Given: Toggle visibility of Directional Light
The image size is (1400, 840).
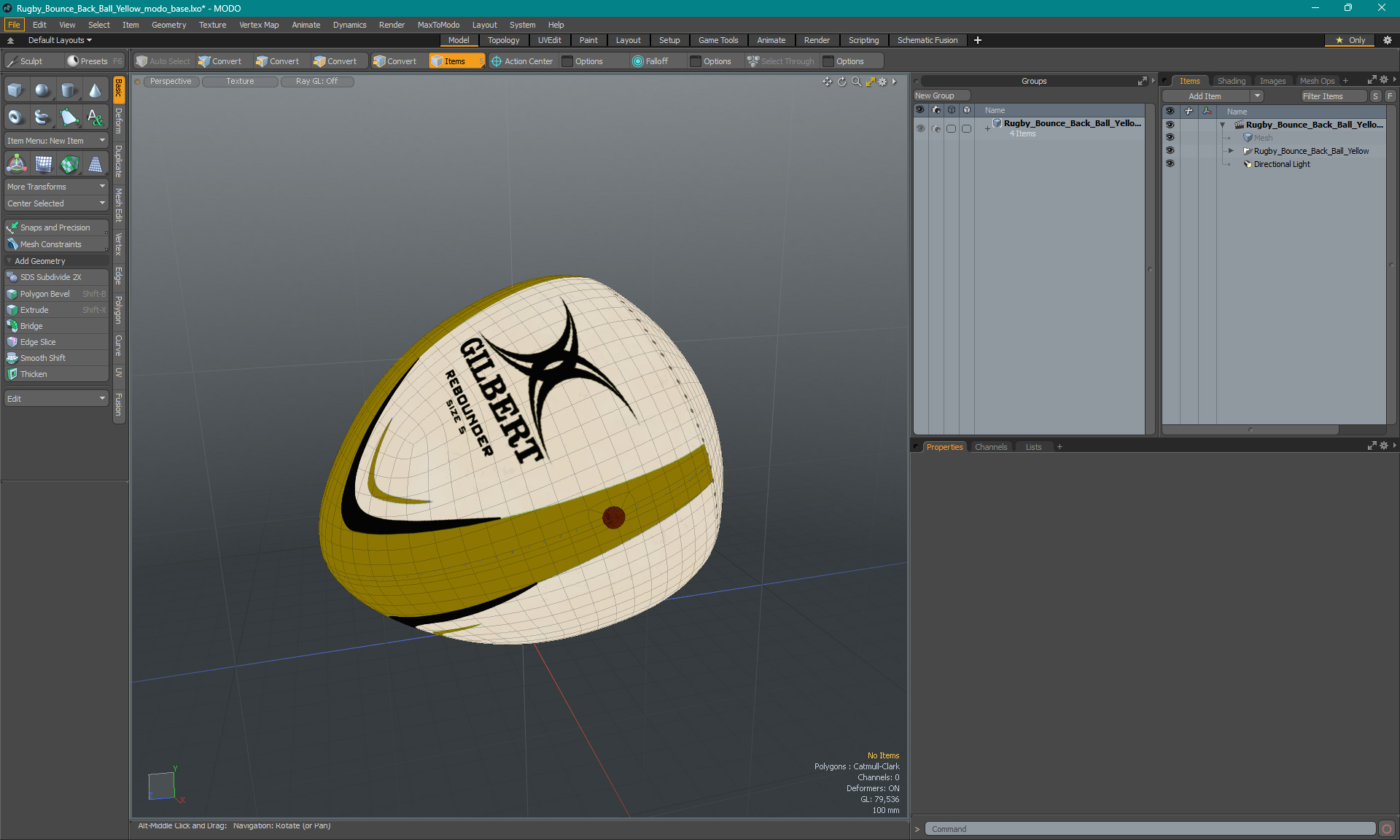Looking at the screenshot, I should [1170, 164].
